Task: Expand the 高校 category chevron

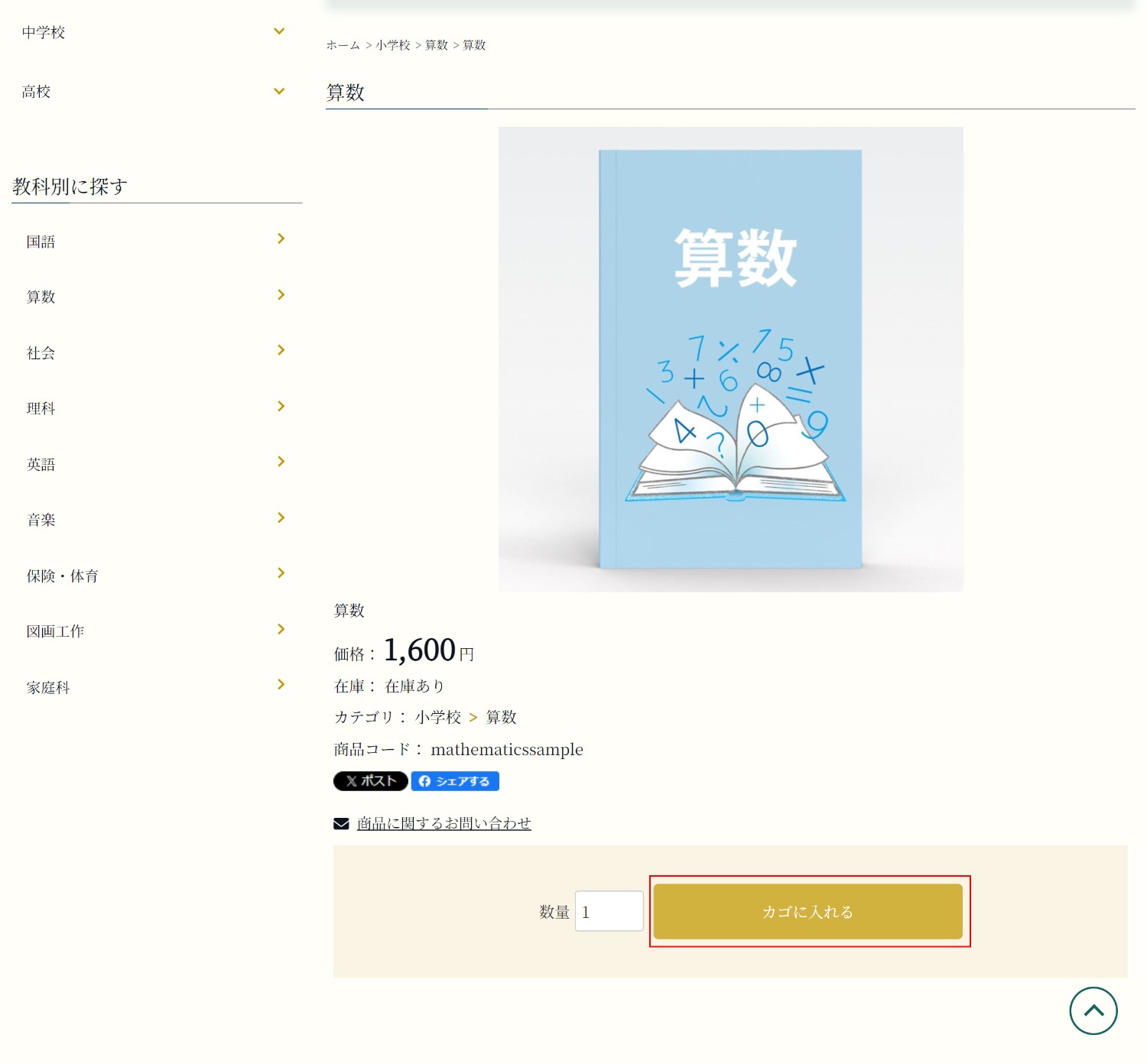Action: (279, 91)
